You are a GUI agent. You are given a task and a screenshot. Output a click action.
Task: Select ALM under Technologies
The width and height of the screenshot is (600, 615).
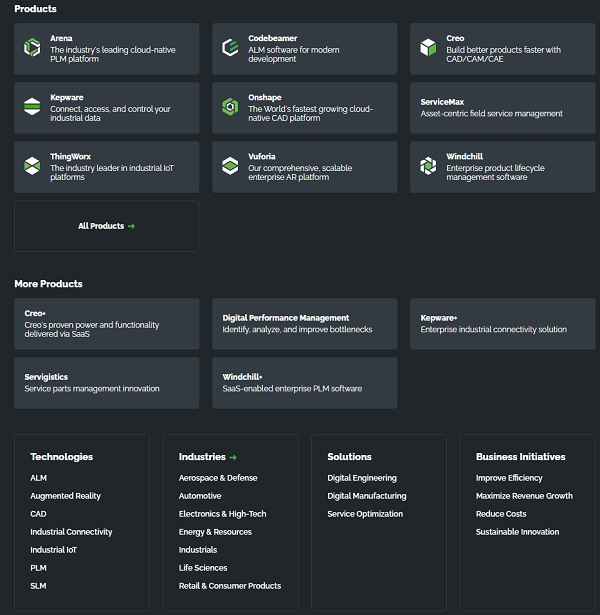(38, 478)
